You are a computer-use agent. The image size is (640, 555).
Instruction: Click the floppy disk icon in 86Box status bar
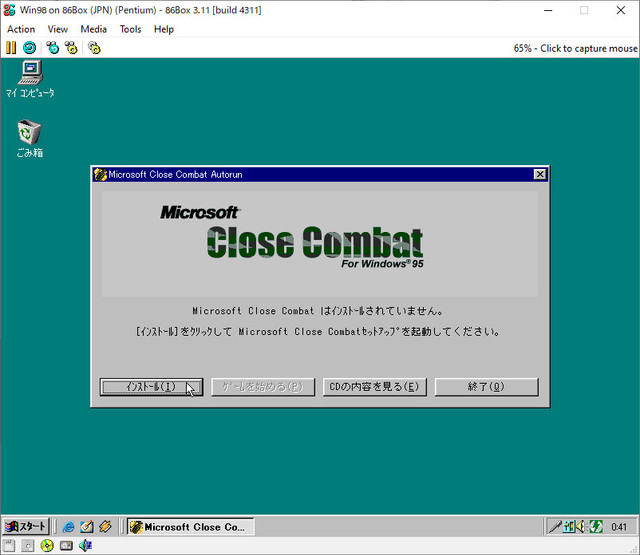click(9, 546)
